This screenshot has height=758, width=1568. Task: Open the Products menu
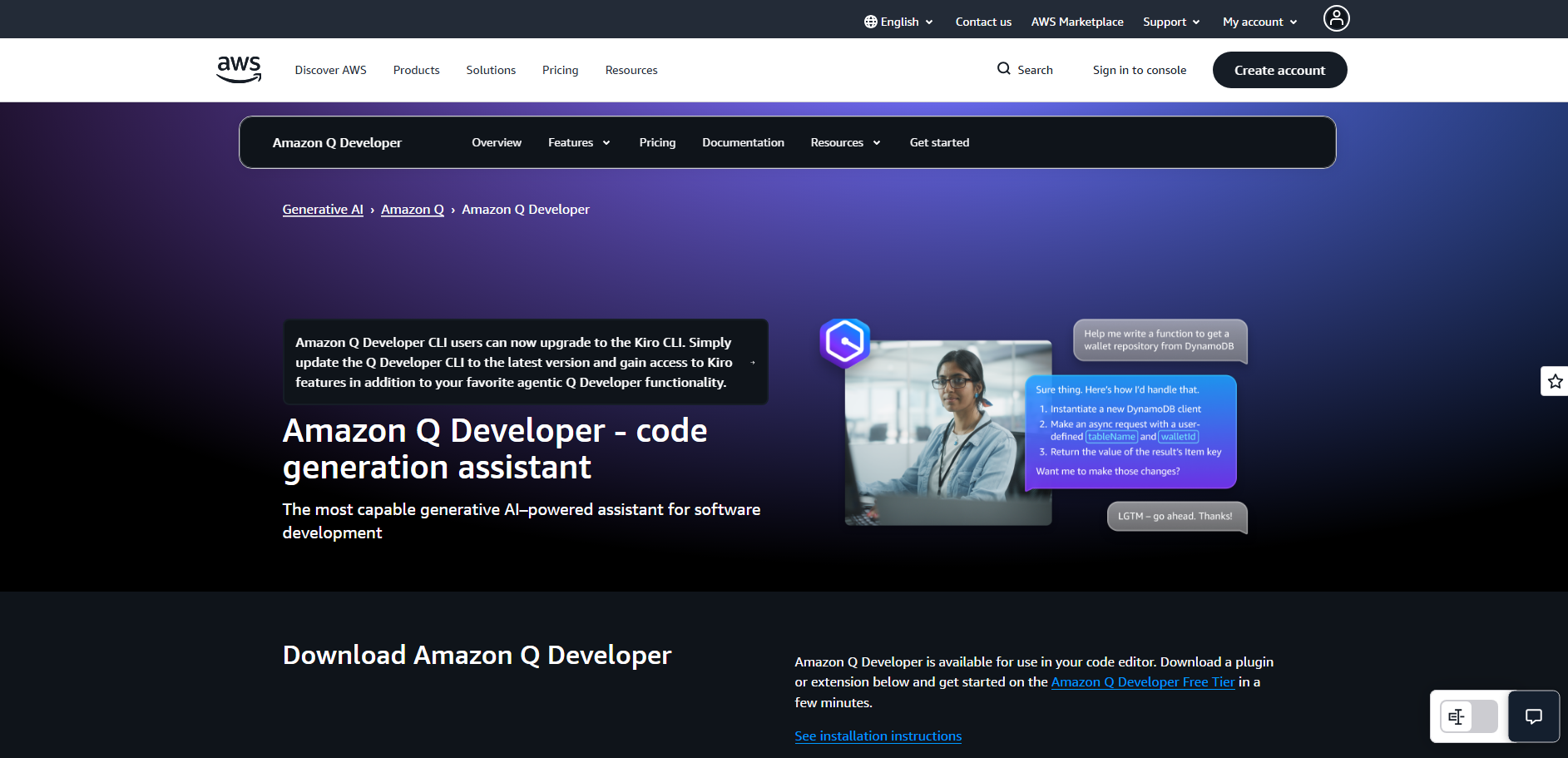pyautogui.click(x=416, y=70)
